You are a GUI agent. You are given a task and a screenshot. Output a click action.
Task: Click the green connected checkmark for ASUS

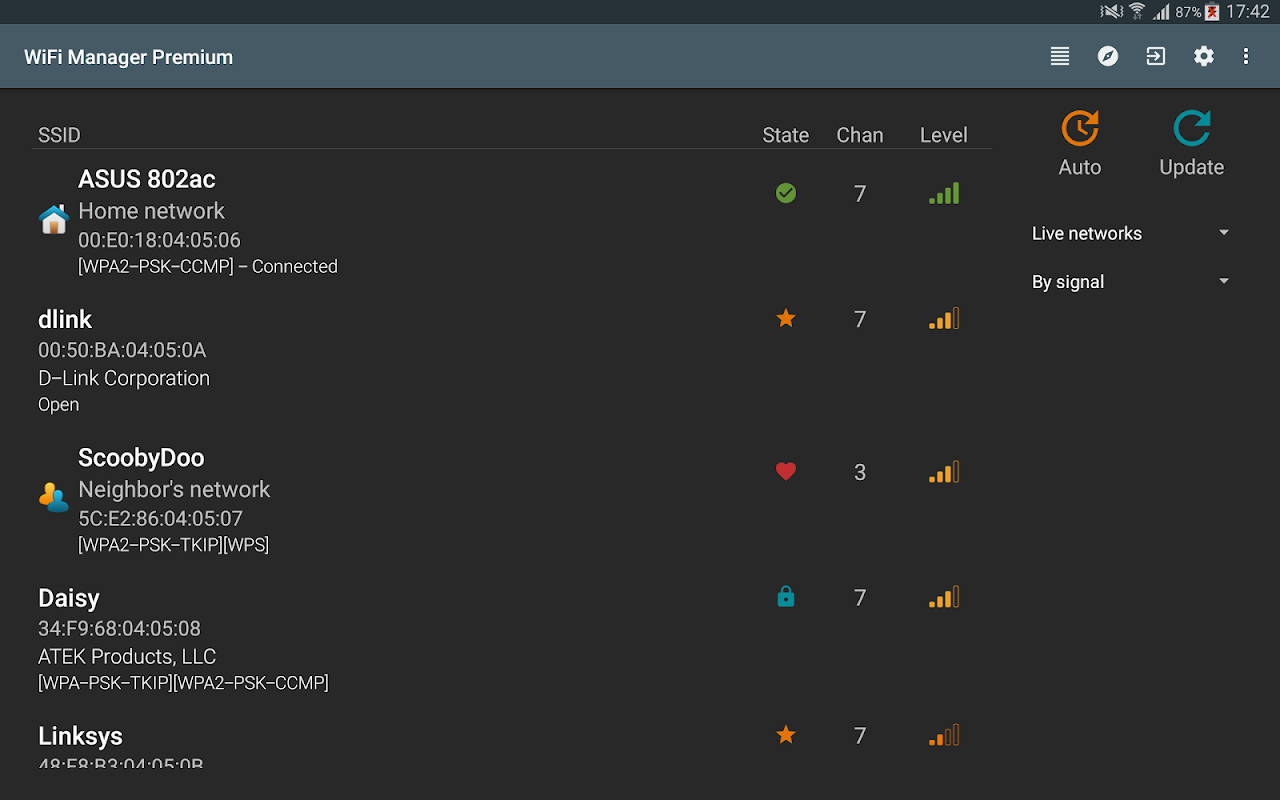point(786,193)
